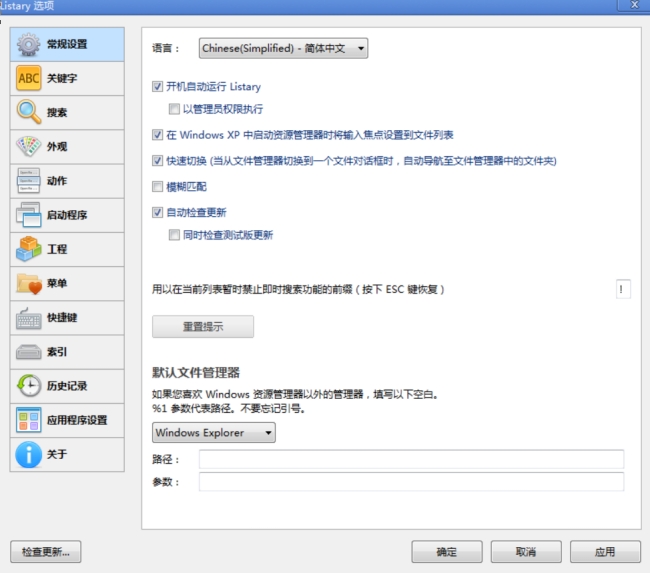Screen dimensions: 650x573
Task: Open the 启动程序 section
Action: point(67,215)
